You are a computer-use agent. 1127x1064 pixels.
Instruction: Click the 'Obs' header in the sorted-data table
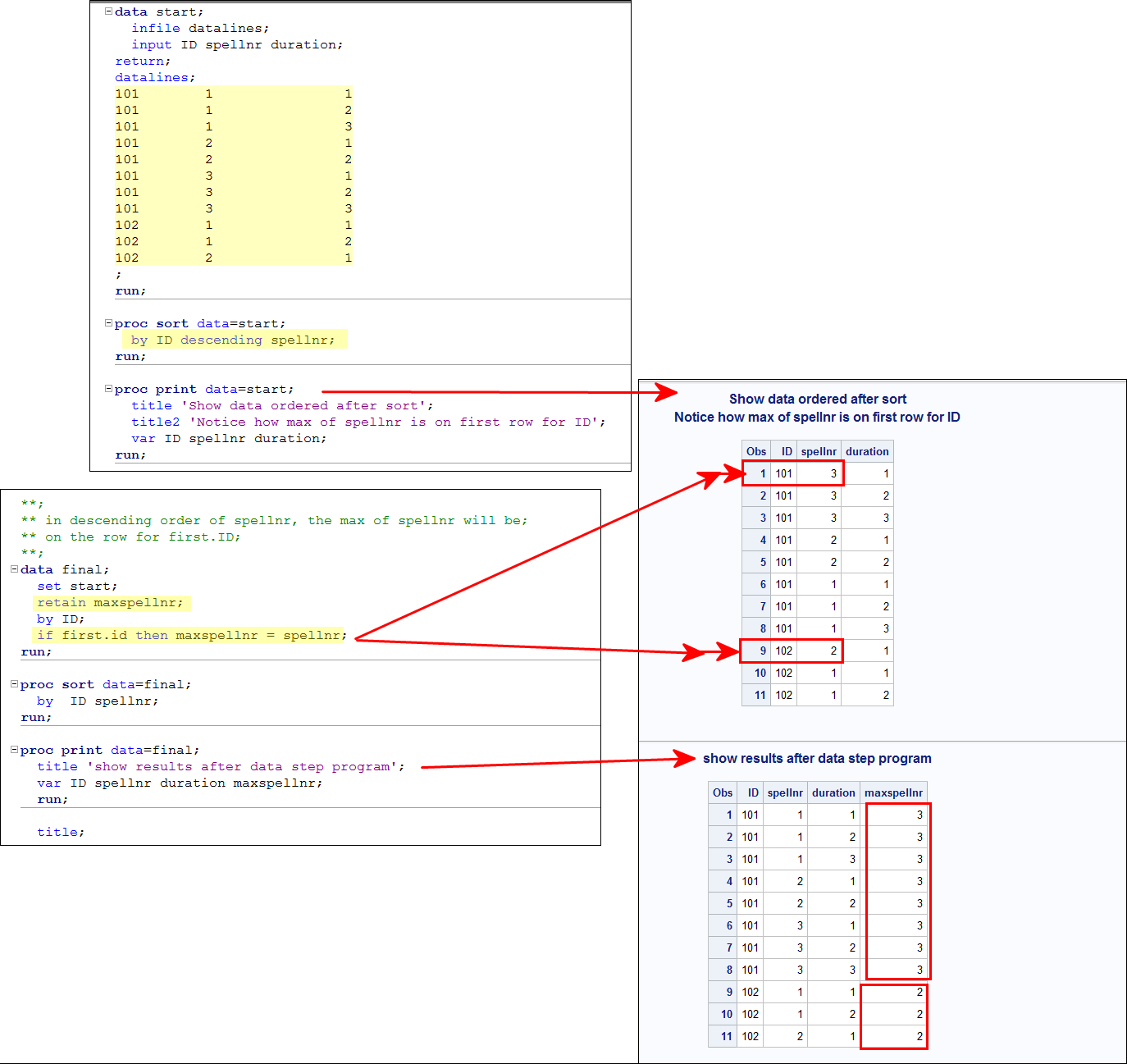[x=756, y=451]
